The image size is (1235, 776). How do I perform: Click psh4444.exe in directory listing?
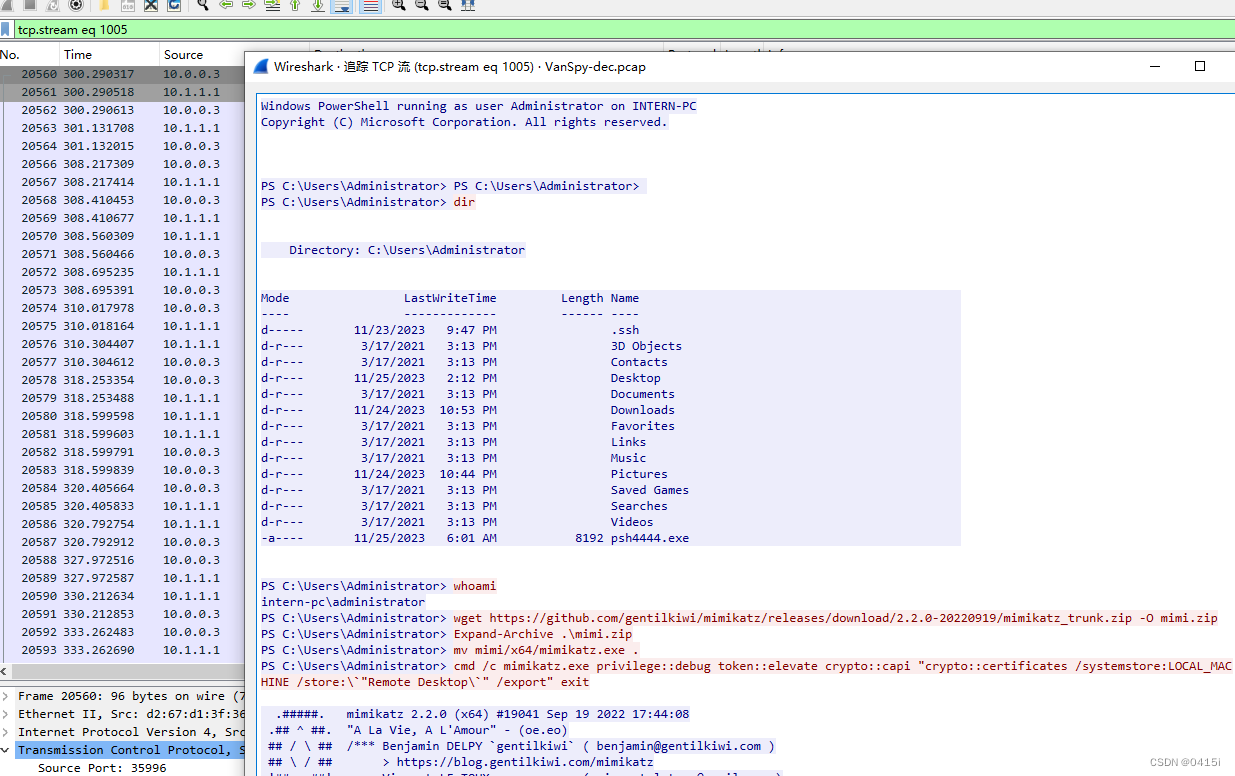(x=650, y=538)
